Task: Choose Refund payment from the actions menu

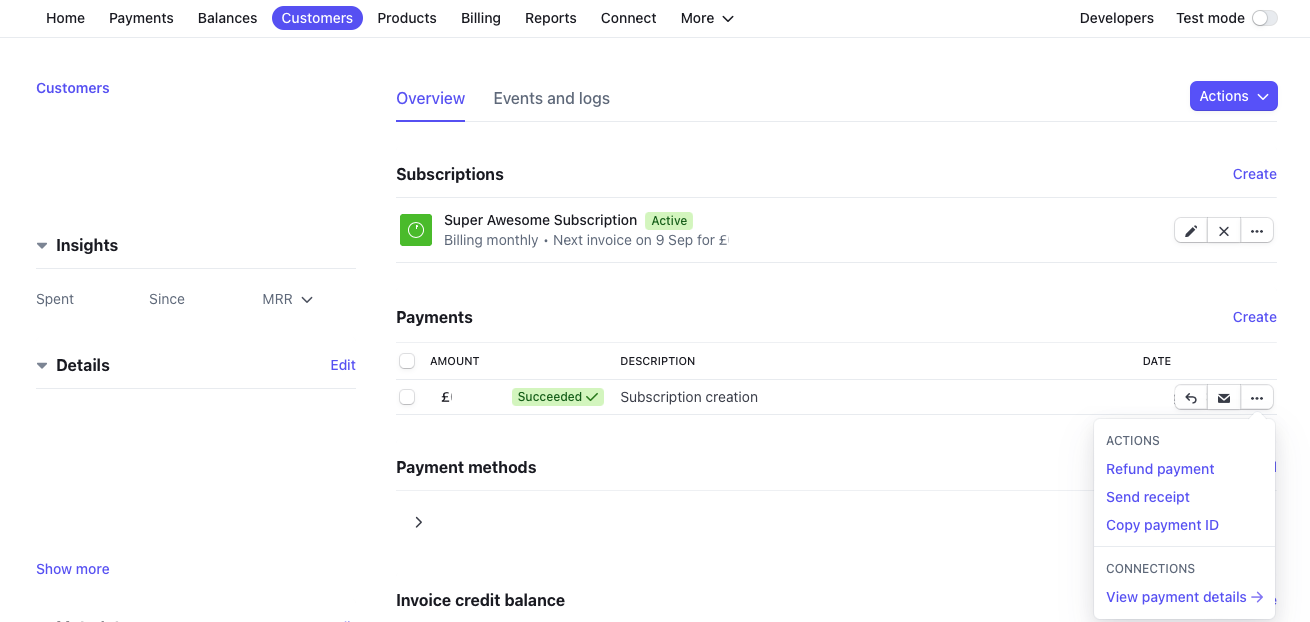Action: click(1159, 469)
